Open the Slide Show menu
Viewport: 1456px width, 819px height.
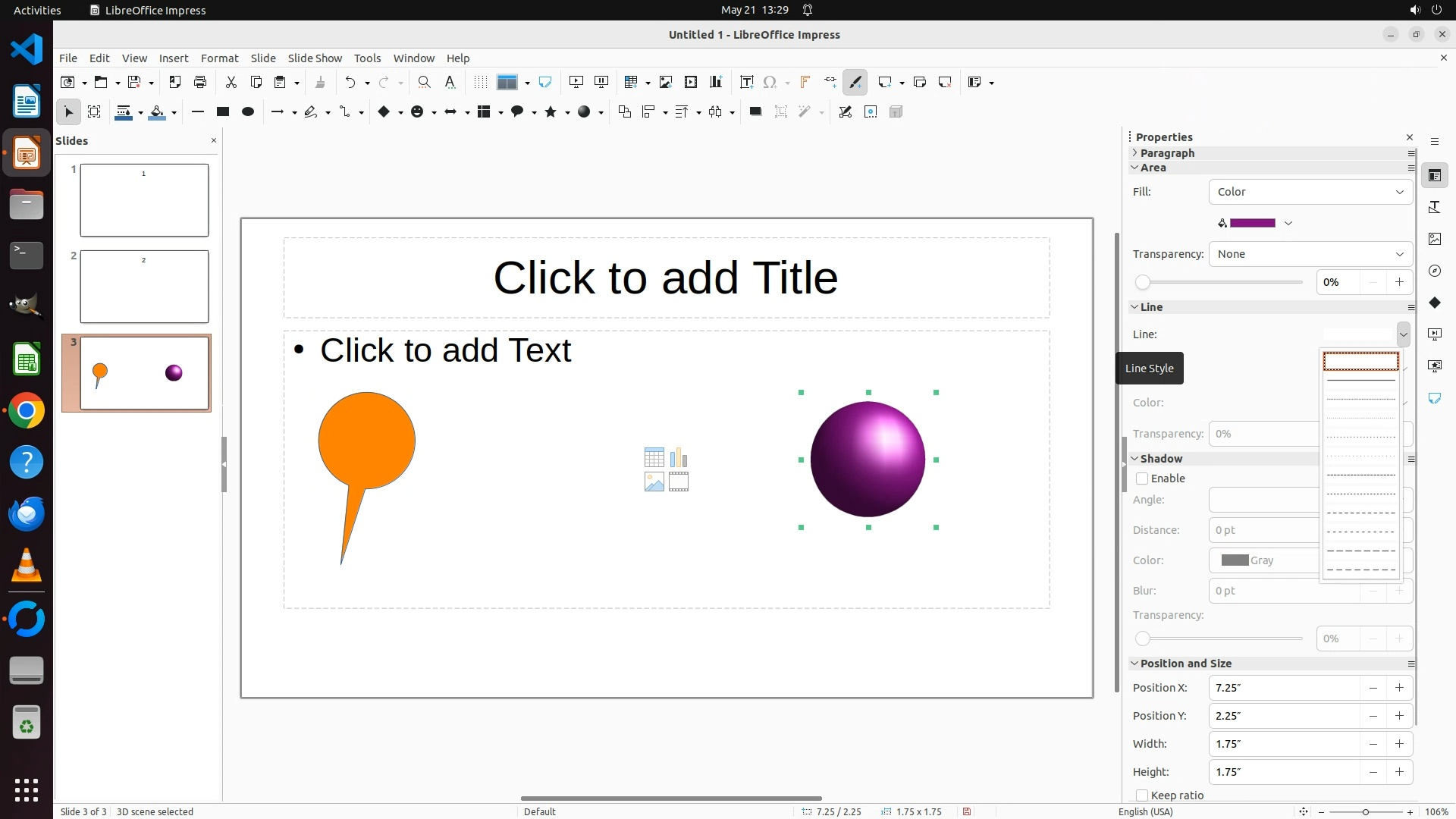[x=315, y=58]
